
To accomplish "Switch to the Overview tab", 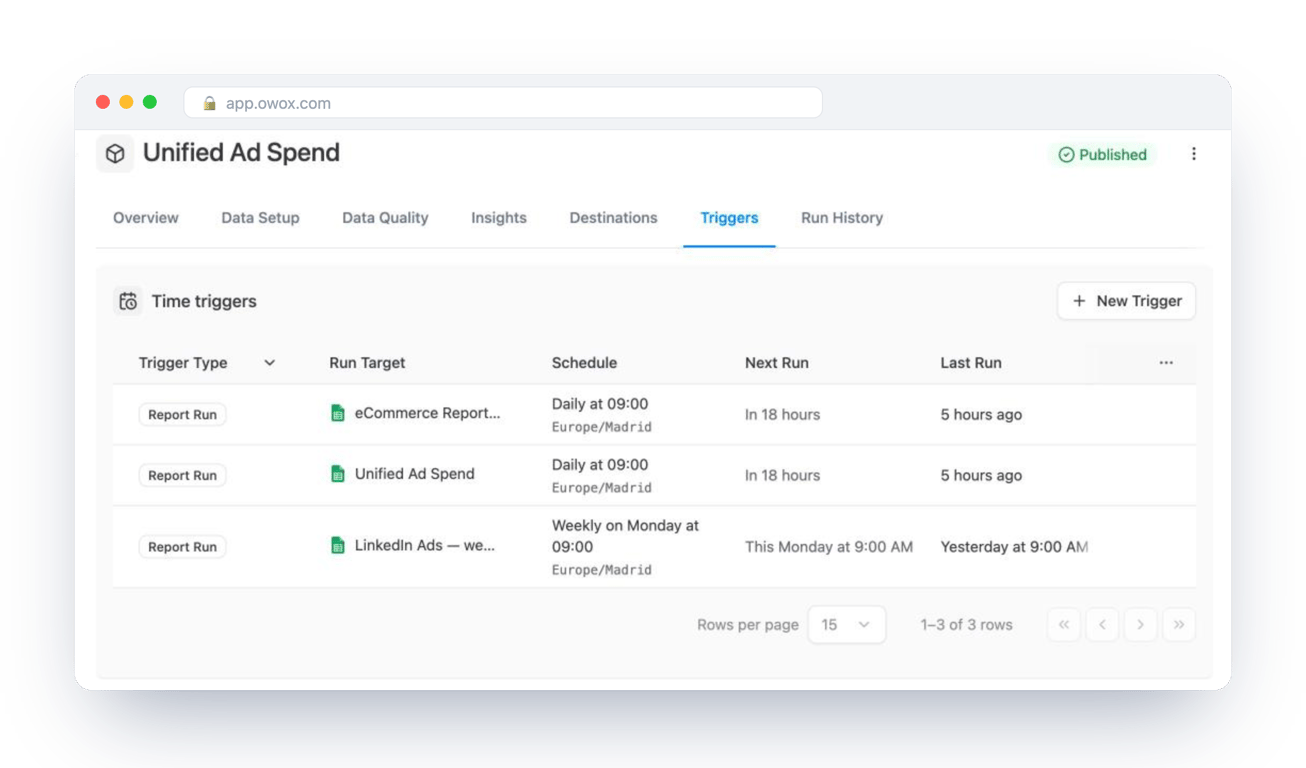I will pyautogui.click(x=146, y=218).
